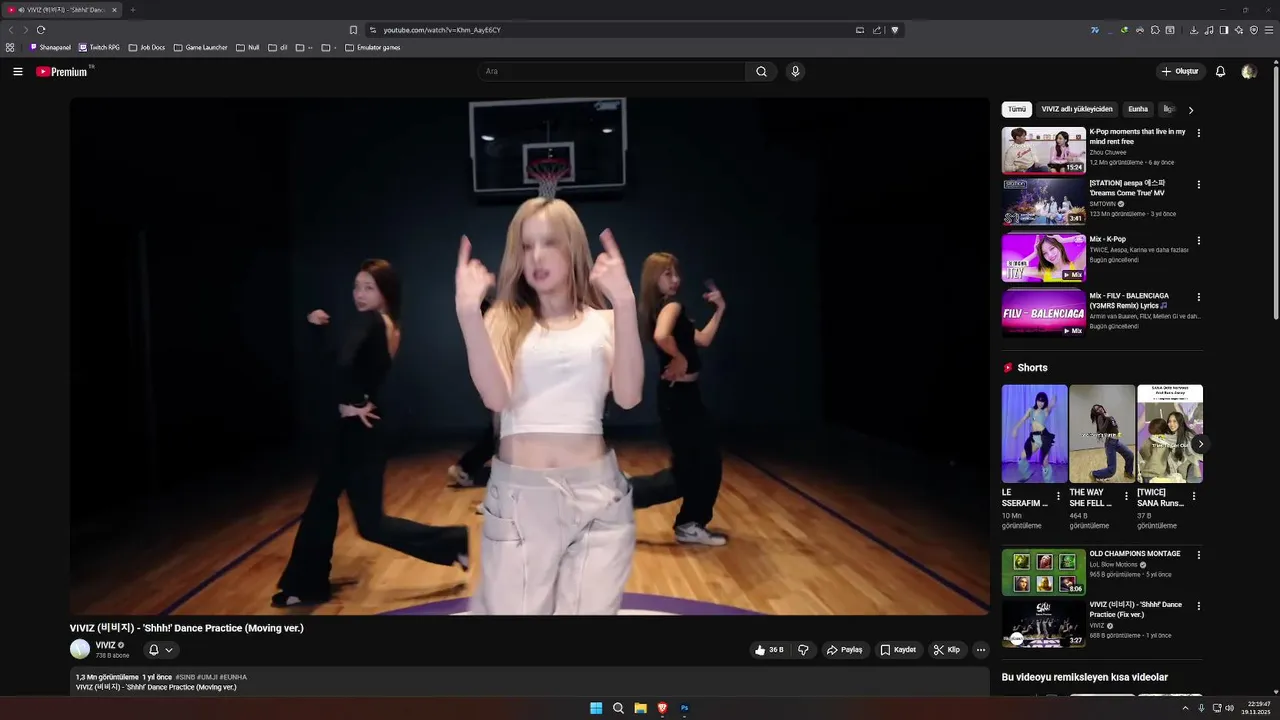Screen dimensions: 1280x720
Task: Like the video with 36 B thumbs-up
Action: (769, 650)
